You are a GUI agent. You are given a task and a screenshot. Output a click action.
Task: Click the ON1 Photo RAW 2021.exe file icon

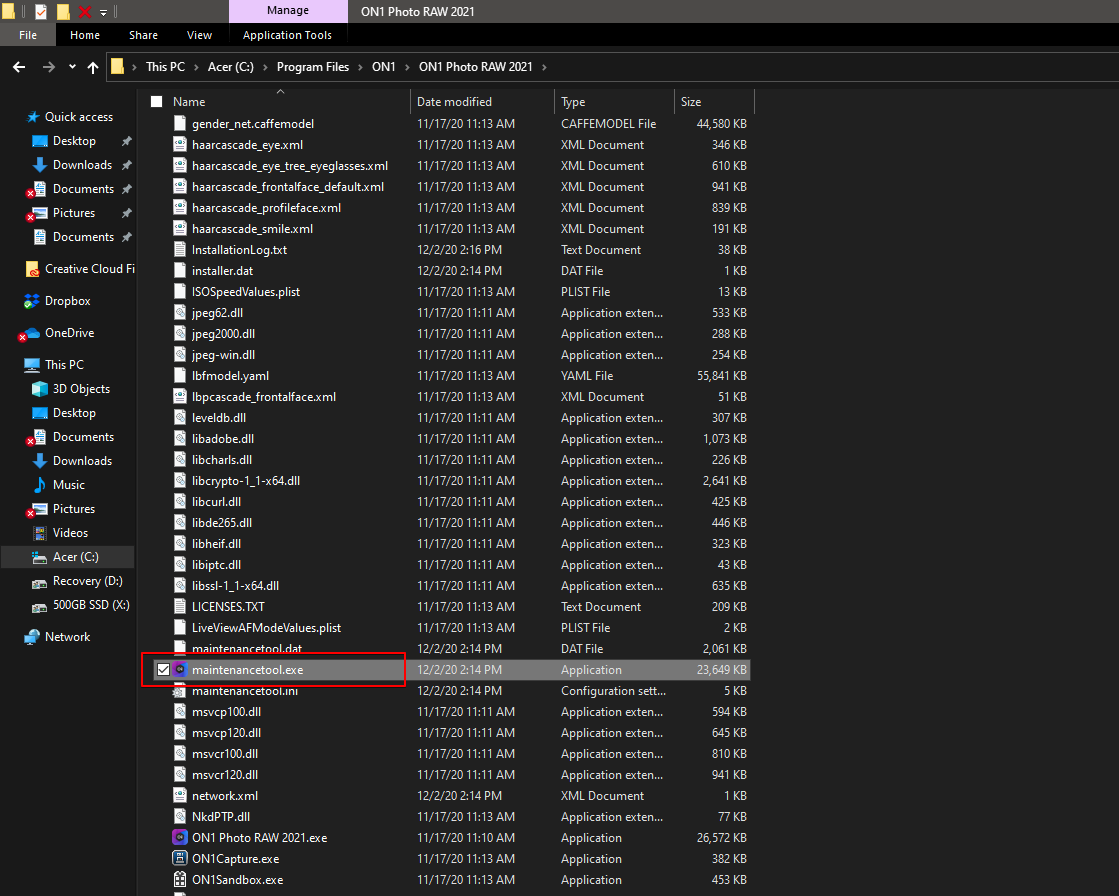(180, 838)
